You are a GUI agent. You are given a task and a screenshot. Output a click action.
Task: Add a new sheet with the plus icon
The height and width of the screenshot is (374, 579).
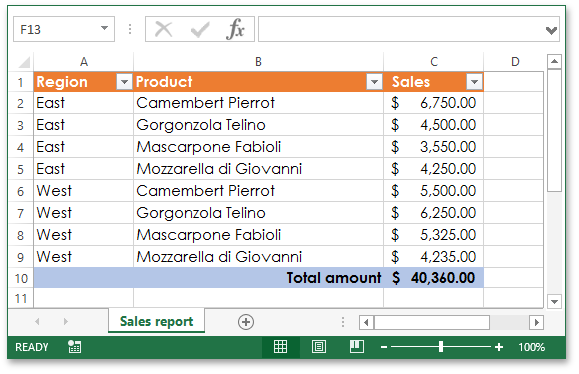[246, 322]
